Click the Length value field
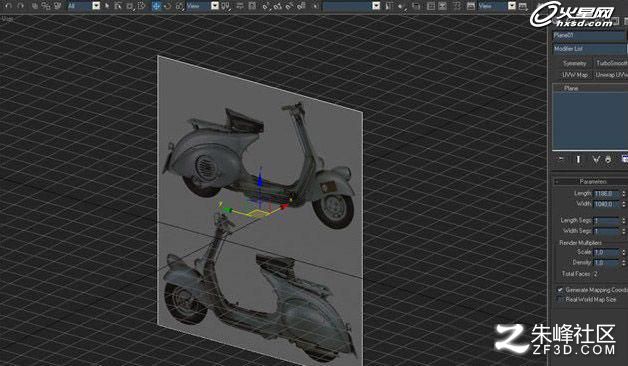The image size is (628, 366). [606, 193]
